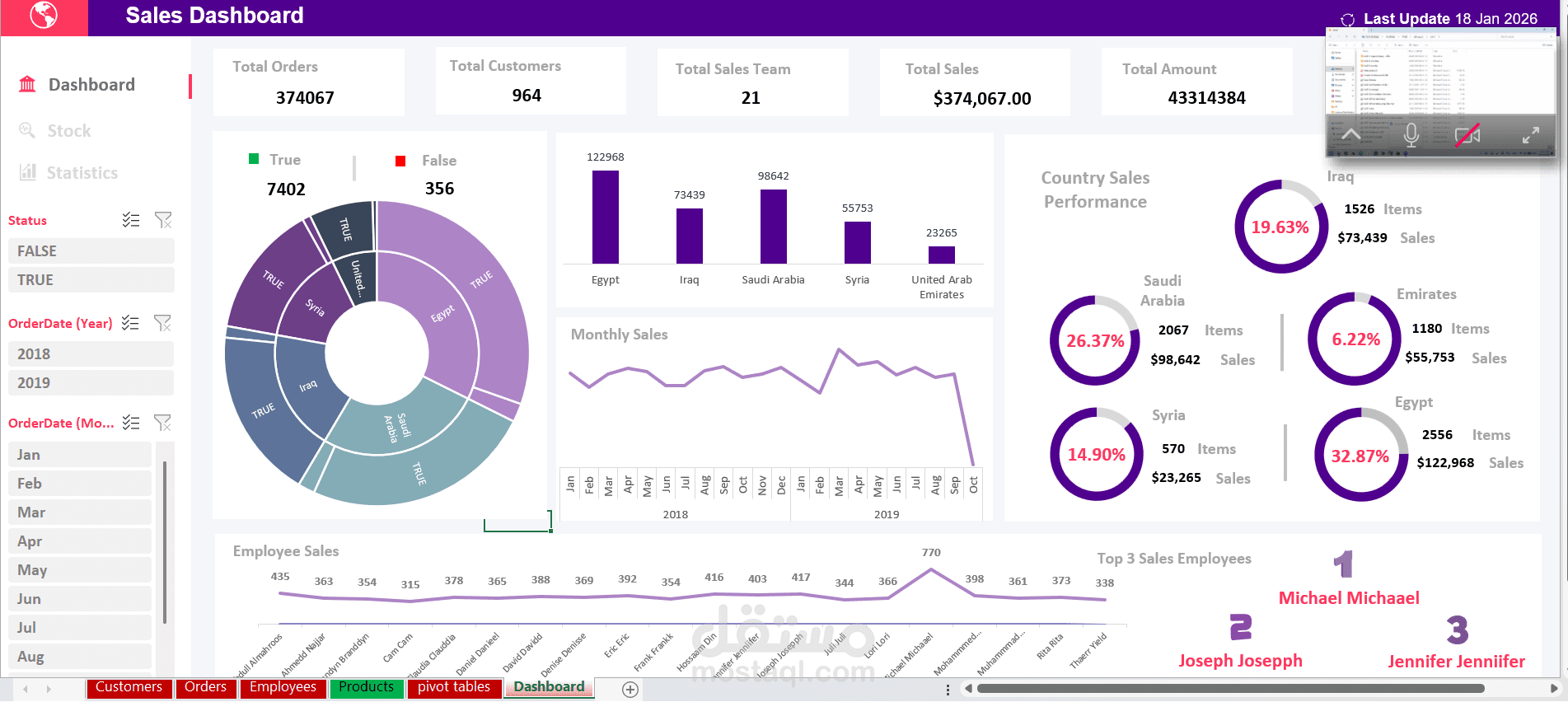Click the green True legend swatch

pyautogui.click(x=254, y=158)
